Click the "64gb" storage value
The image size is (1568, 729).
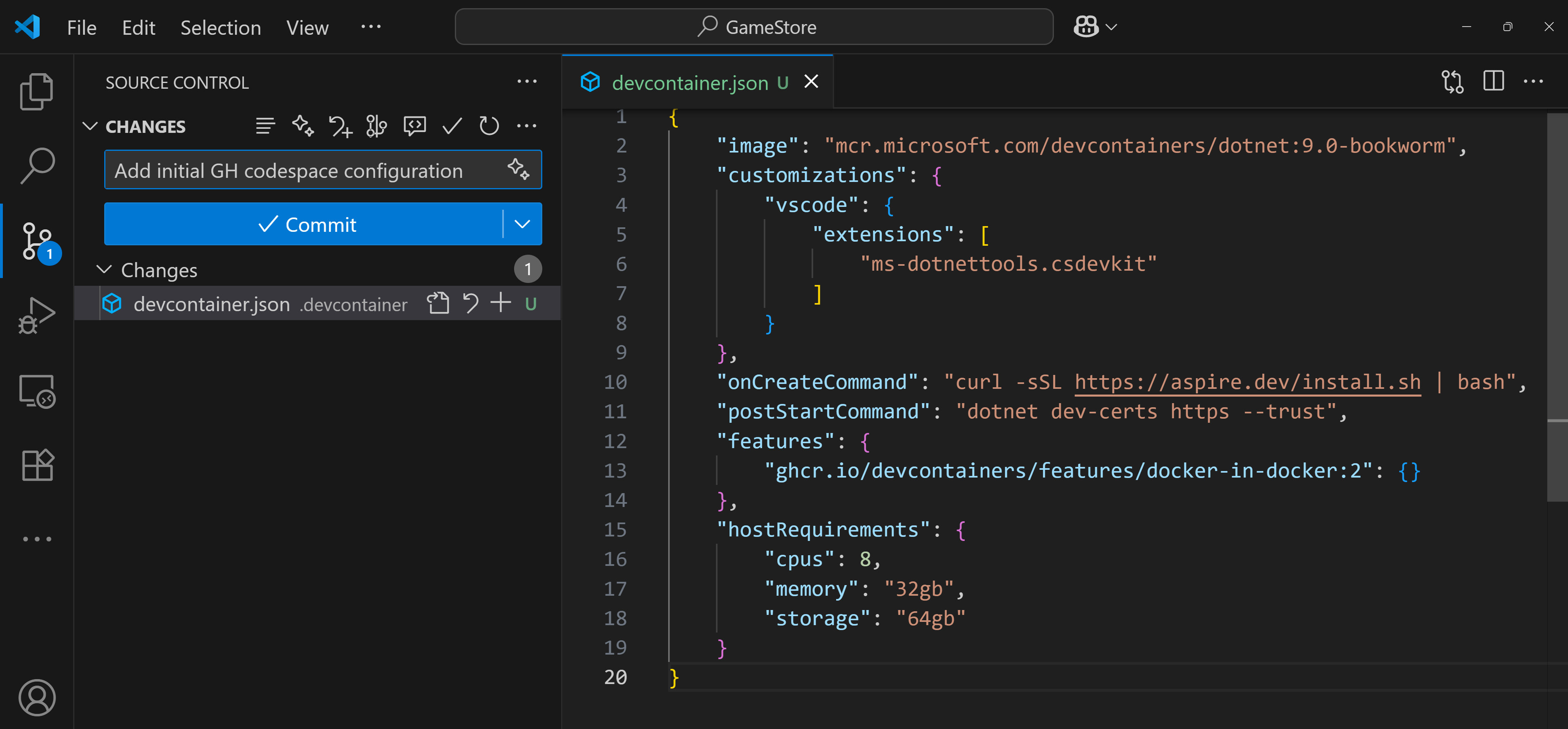coord(931,618)
